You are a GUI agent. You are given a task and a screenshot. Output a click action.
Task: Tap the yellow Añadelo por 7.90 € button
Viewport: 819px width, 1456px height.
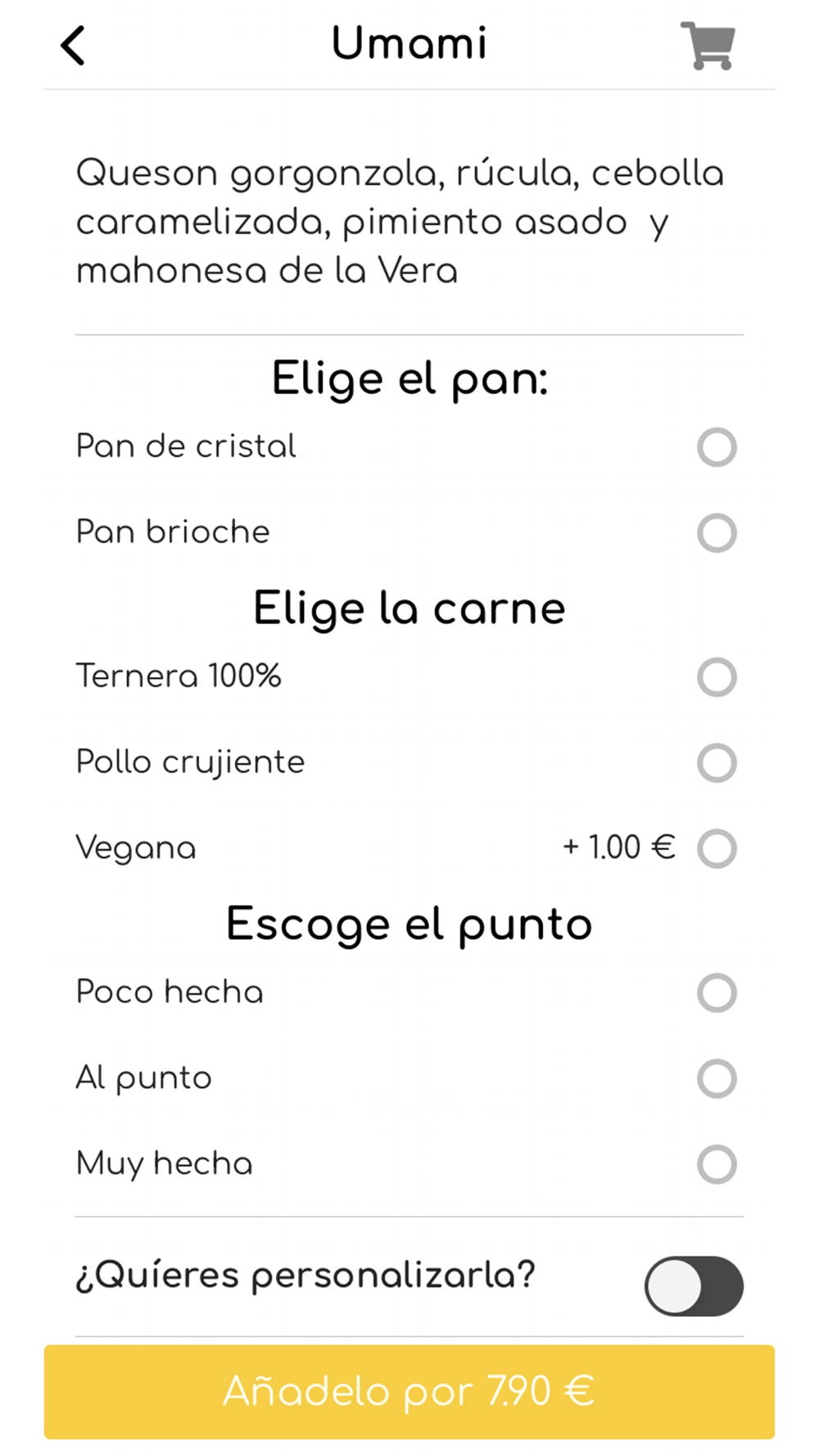point(409,1392)
